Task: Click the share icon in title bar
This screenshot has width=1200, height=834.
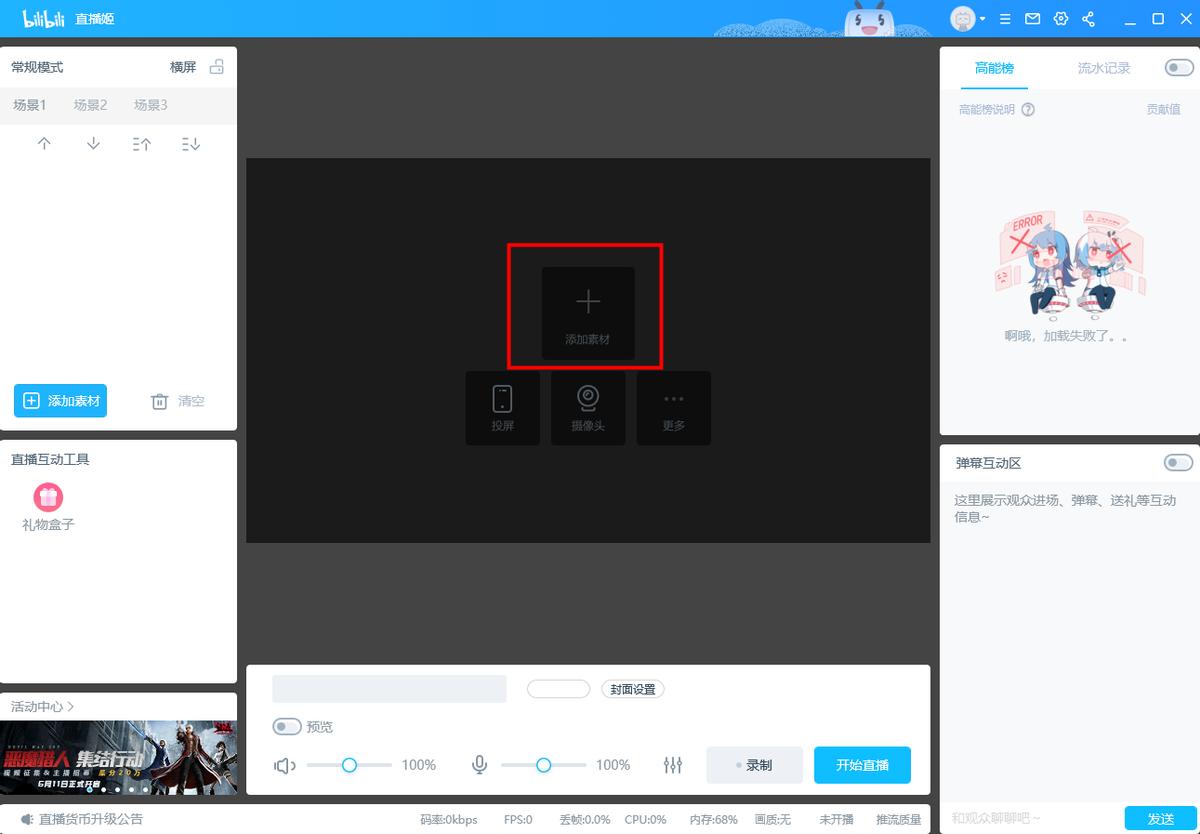Action: pos(1089,19)
